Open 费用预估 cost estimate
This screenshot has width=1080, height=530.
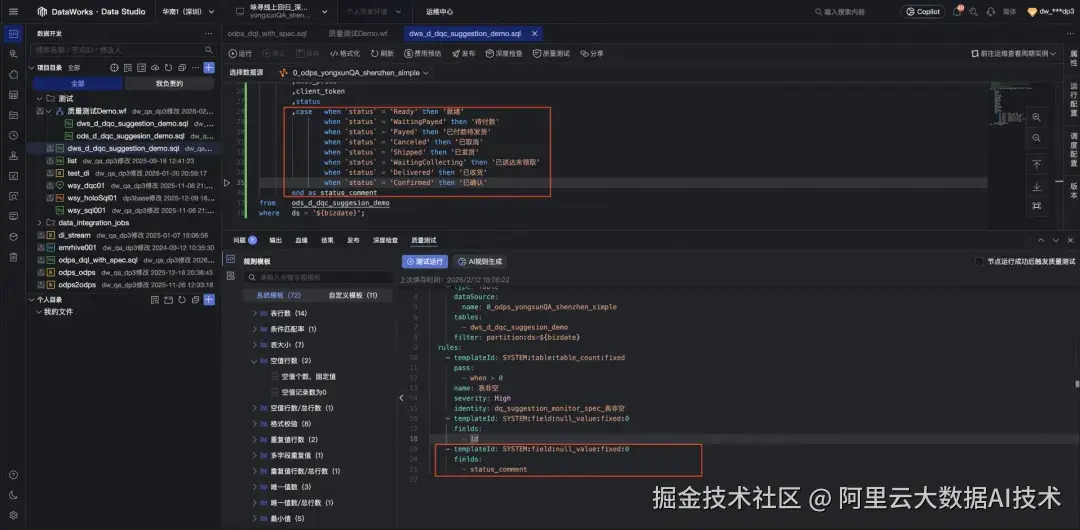coord(423,53)
